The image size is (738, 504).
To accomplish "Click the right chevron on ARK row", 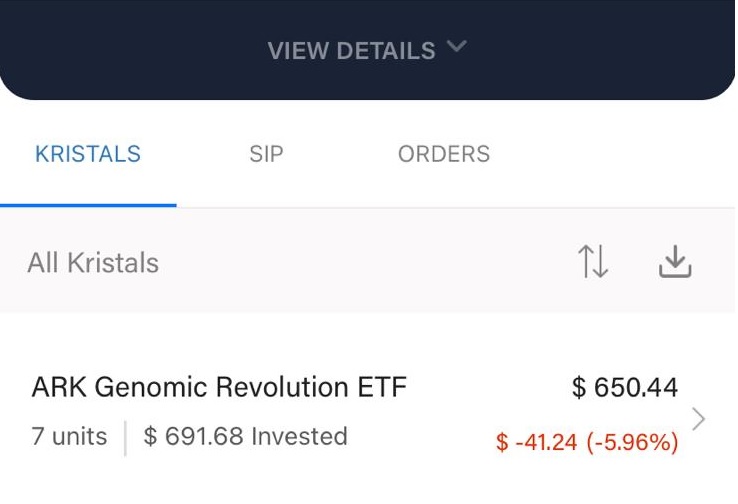I will pos(698,419).
